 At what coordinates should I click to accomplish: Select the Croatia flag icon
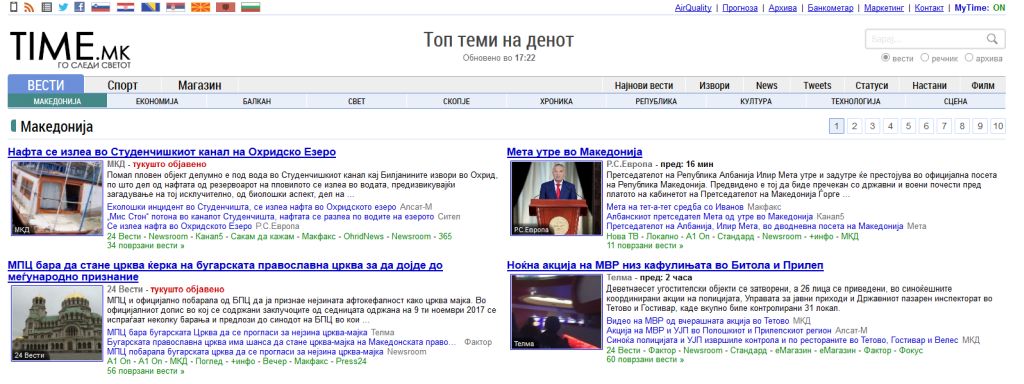click(x=125, y=7)
